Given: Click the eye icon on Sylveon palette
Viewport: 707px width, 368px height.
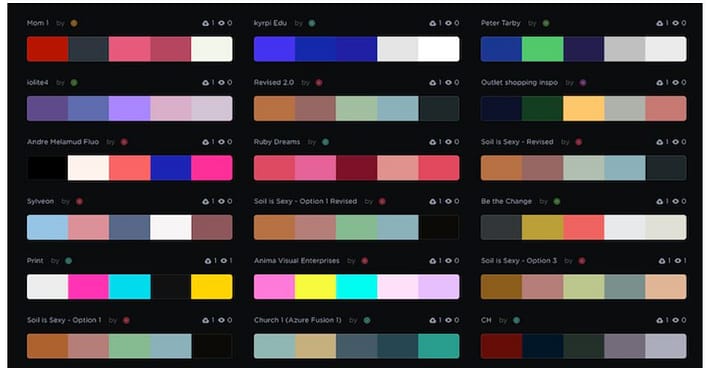Looking at the screenshot, I should 221,202.
